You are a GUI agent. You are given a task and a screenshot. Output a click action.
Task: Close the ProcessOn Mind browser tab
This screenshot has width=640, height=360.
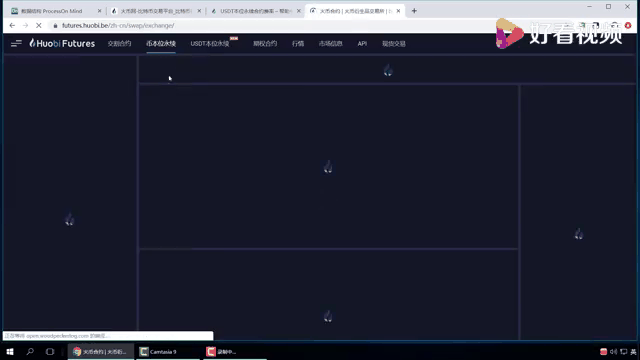pos(99,11)
